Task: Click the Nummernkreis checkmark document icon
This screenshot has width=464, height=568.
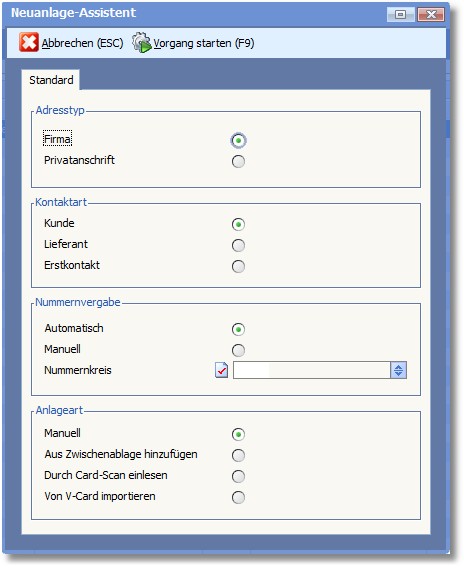Action: coord(221,370)
